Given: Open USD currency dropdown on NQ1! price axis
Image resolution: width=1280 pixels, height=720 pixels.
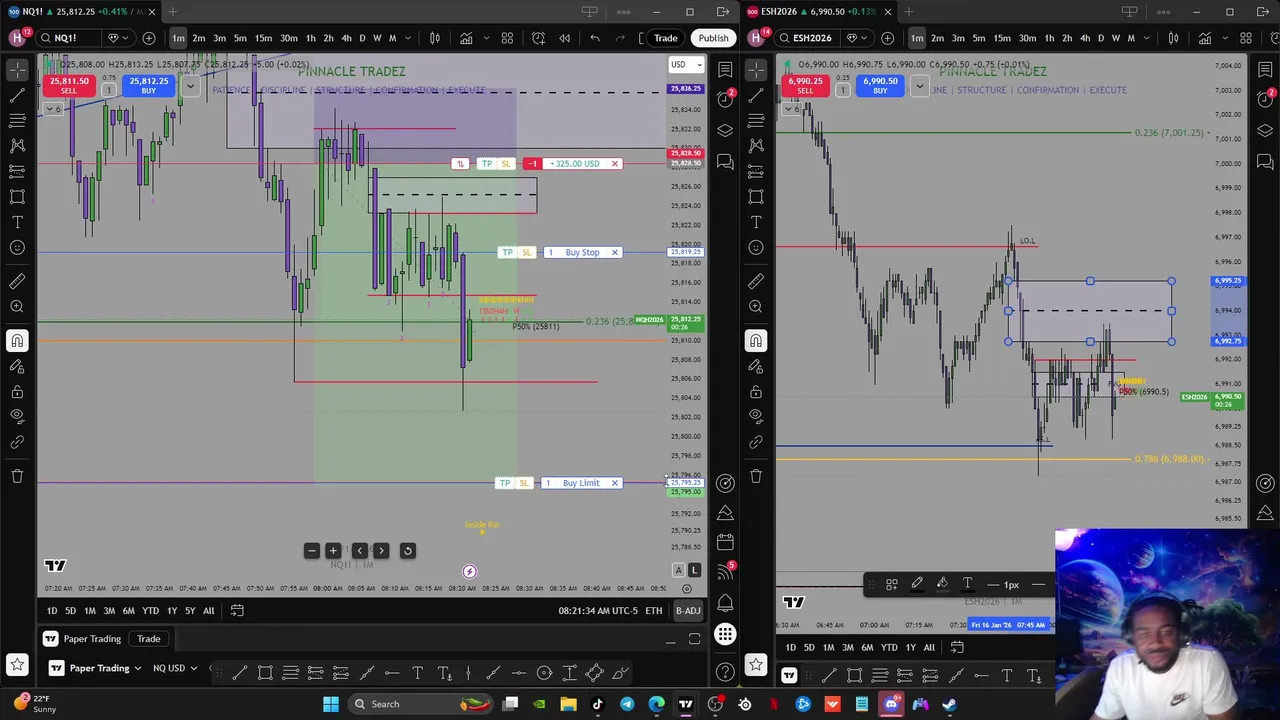Looking at the screenshot, I should 686,65.
